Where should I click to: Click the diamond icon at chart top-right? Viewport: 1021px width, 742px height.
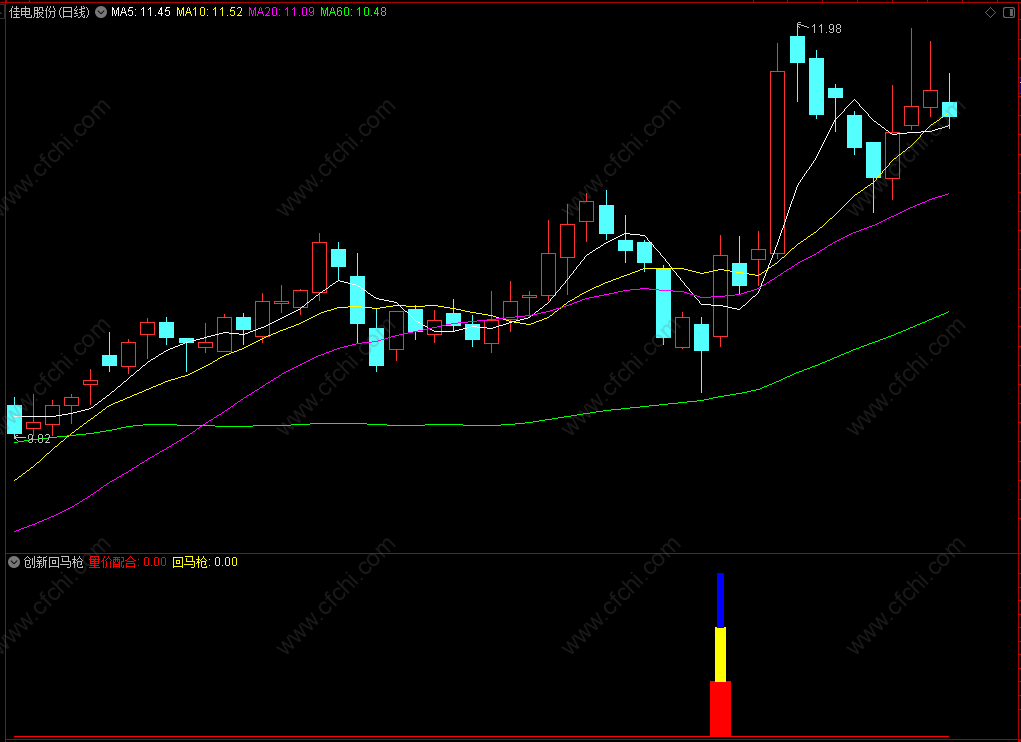pyautogui.click(x=990, y=12)
